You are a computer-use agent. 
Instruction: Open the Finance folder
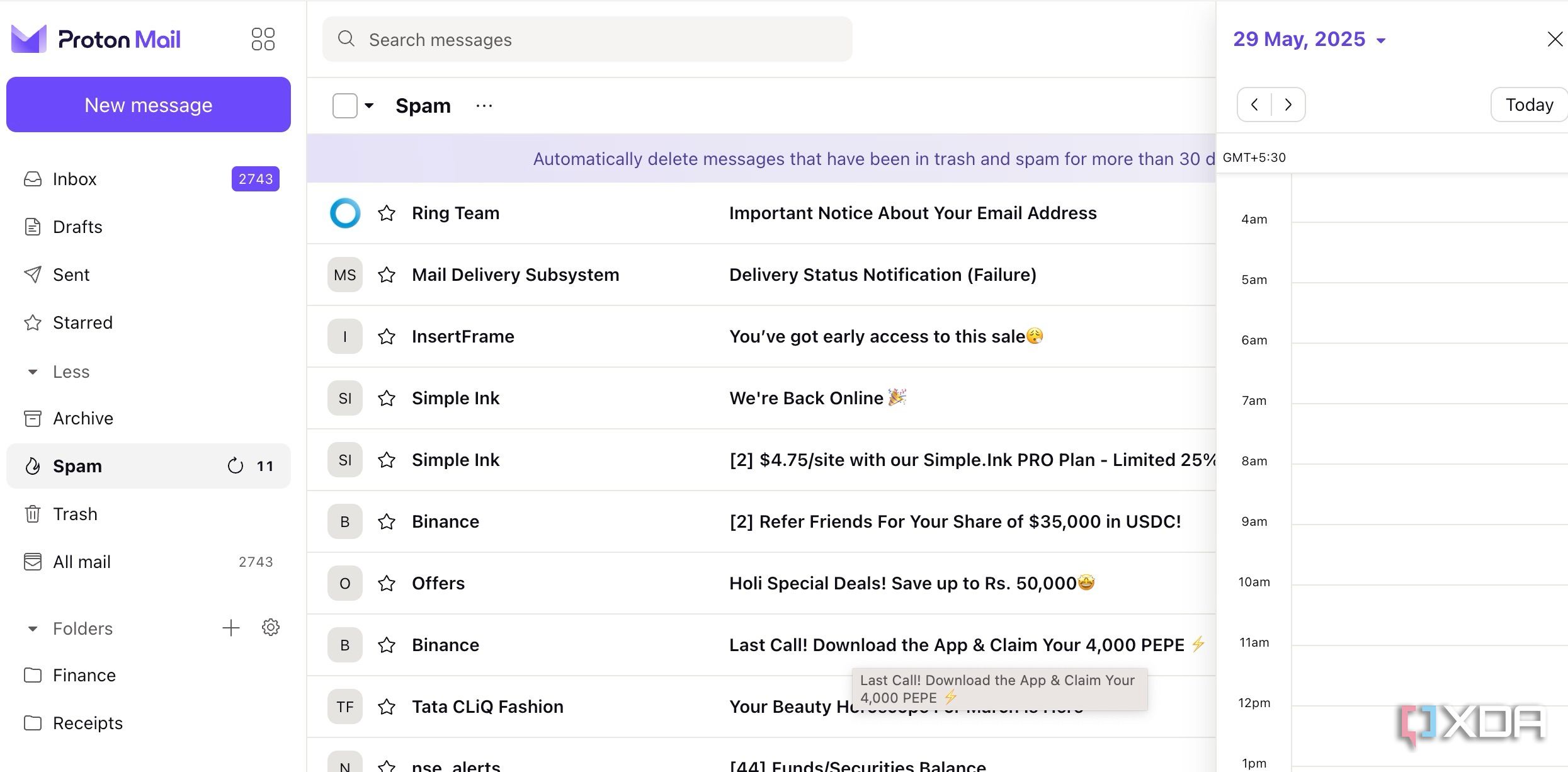pos(149,675)
